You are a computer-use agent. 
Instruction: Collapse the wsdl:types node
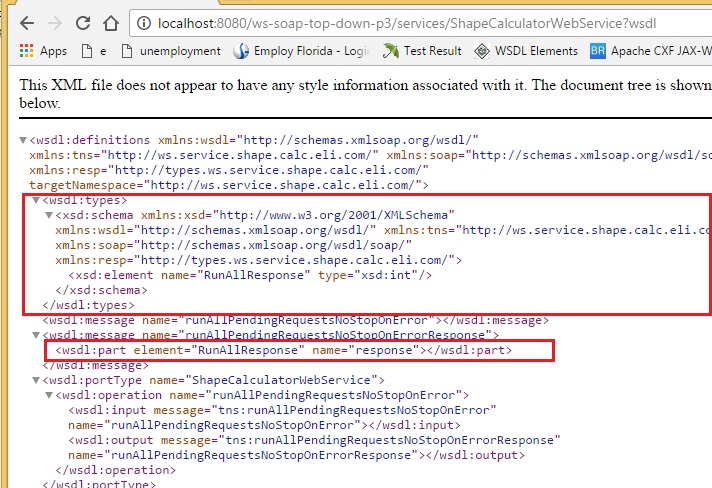pyautogui.click(x=36, y=200)
